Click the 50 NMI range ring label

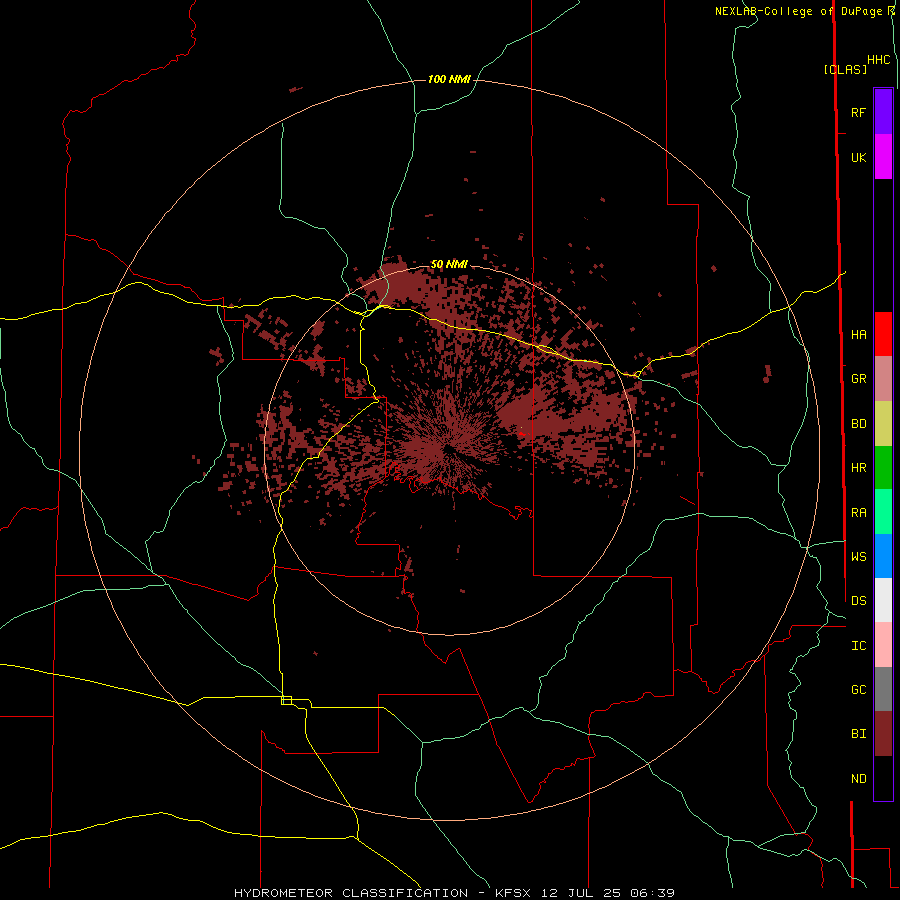click(x=449, y=264)
